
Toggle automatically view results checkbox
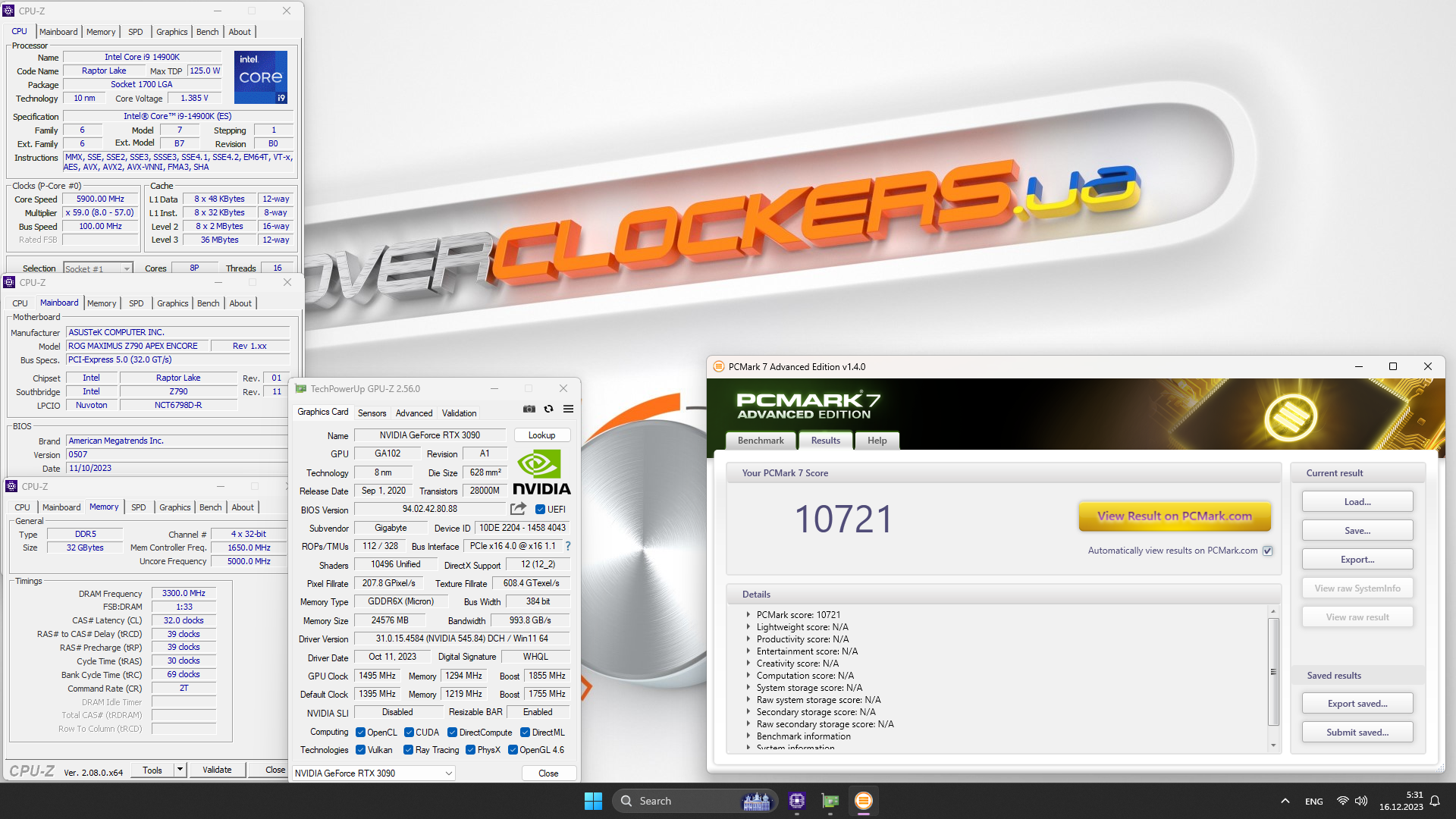1268,551
